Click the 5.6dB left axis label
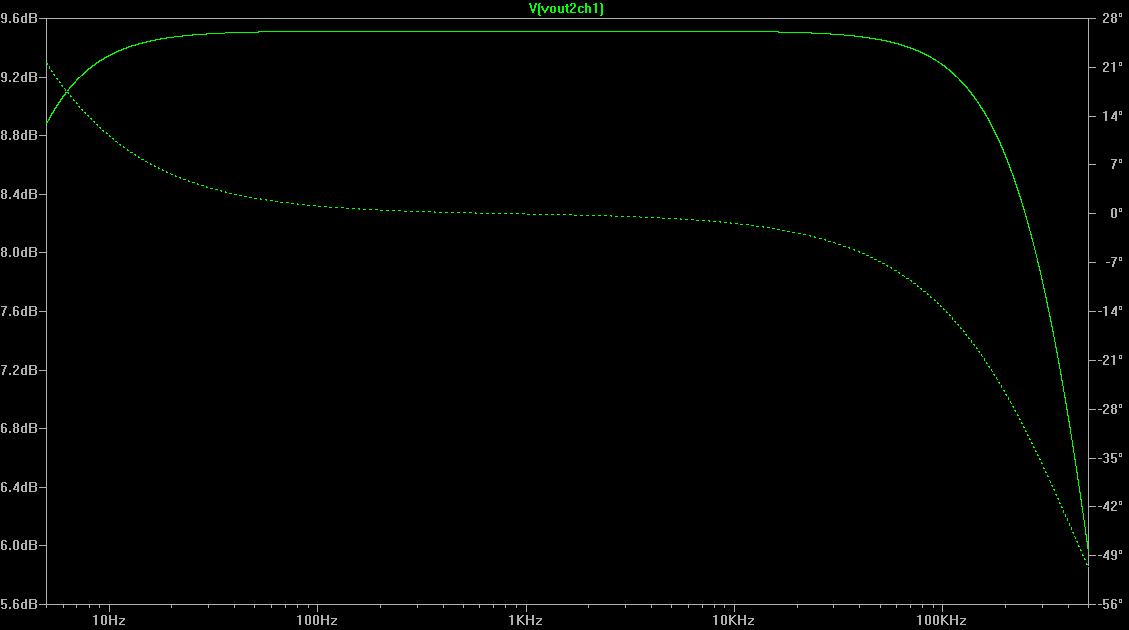Viewport: 1129px width, 630px height. pyautogui.click(x=19, y=604)
